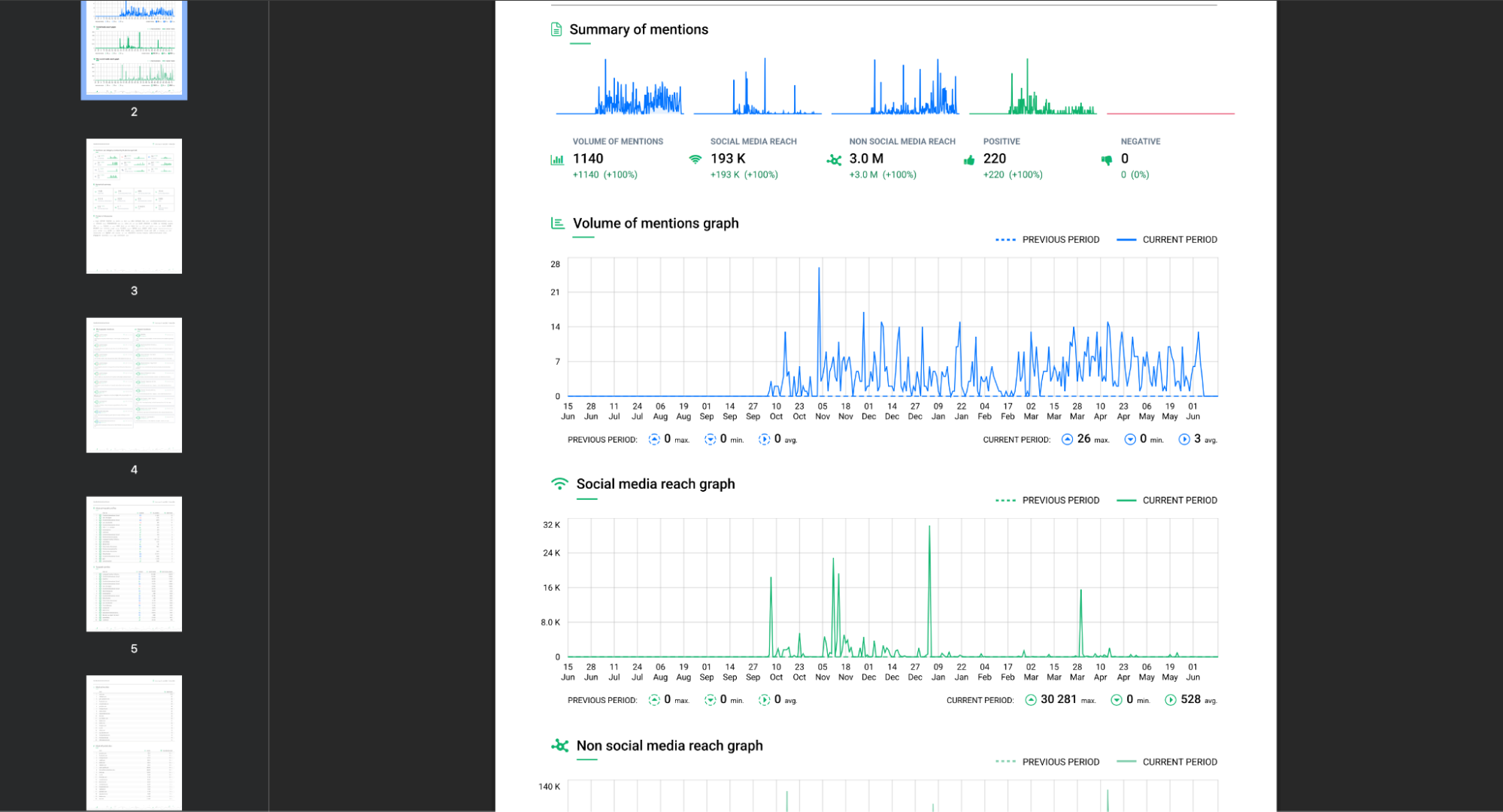This screenshot has height=812, width=1503.
Task: Click the previous period min icon in social reach graph
Action: (x=710, y=700)
